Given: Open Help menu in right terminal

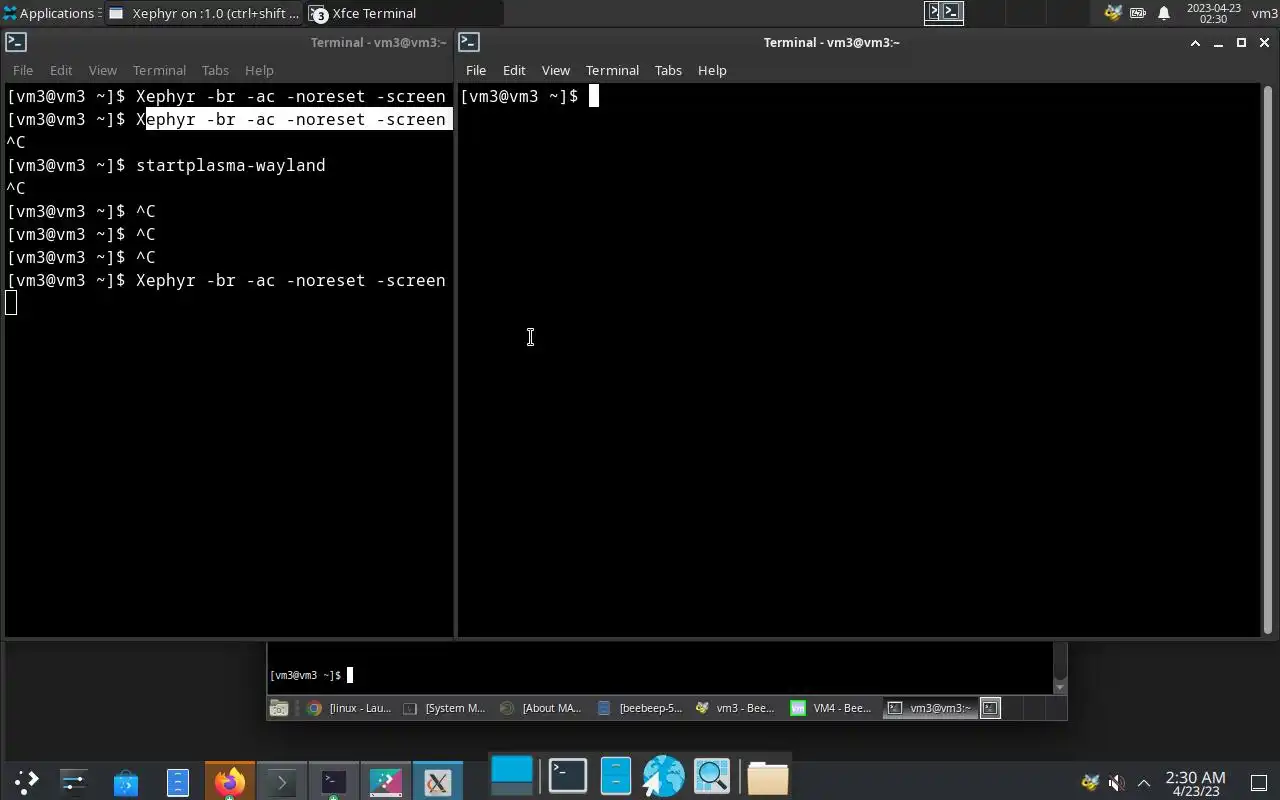Looking at the screenshot, I should pos(712,70).
